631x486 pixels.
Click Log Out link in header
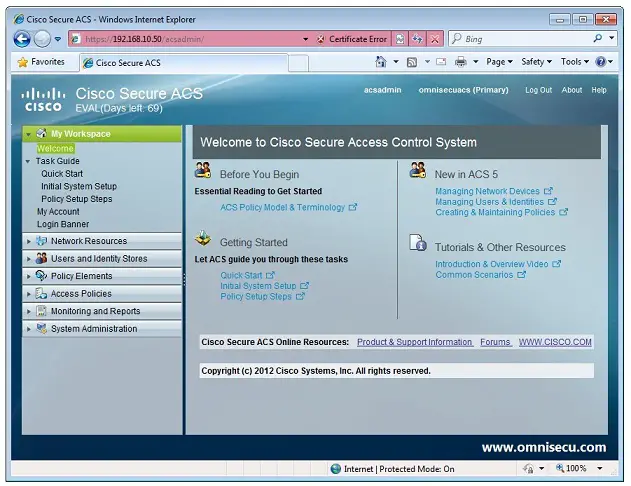[538, 90]
